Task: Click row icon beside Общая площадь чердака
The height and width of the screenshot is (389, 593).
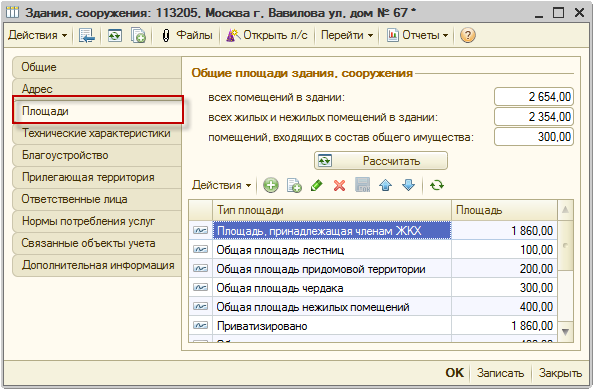Action: (200, 288)
